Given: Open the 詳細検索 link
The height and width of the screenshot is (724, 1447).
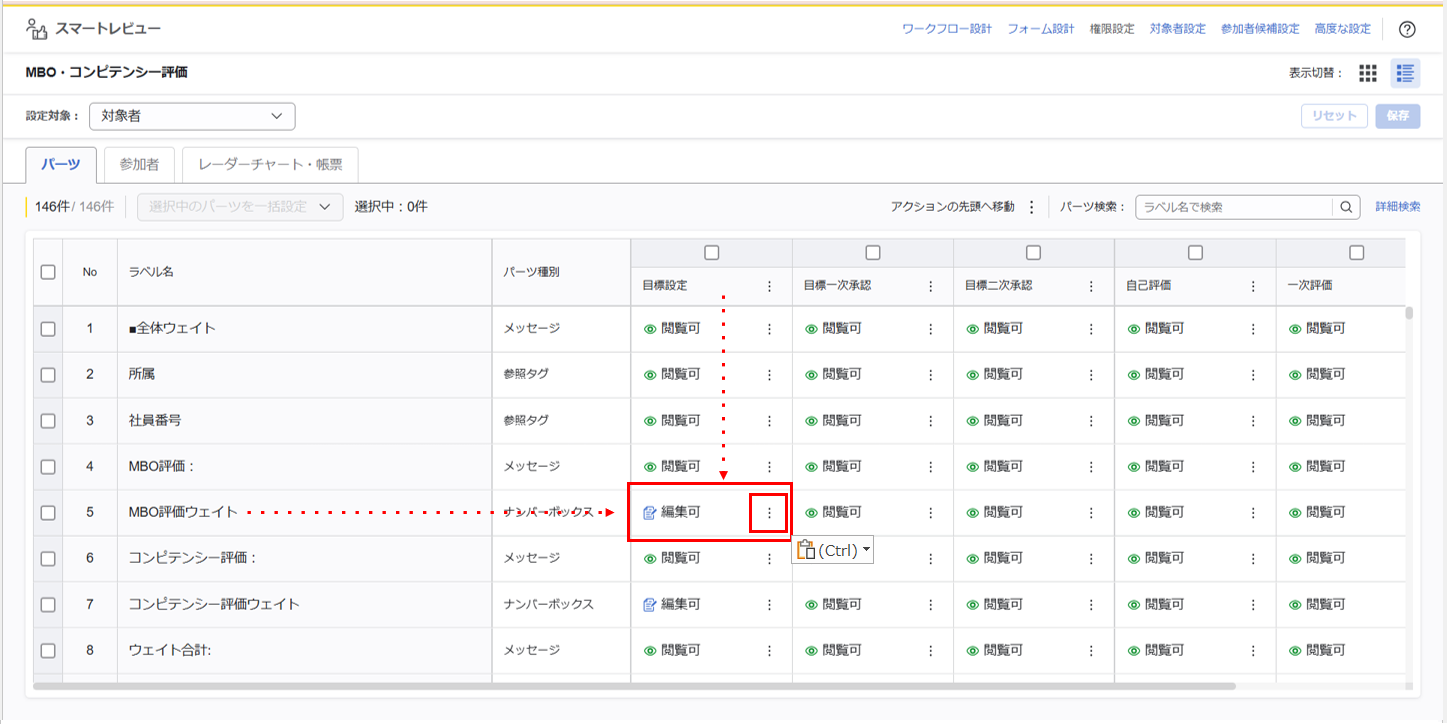Looking at the screenshot, I should click(1398, 207).
